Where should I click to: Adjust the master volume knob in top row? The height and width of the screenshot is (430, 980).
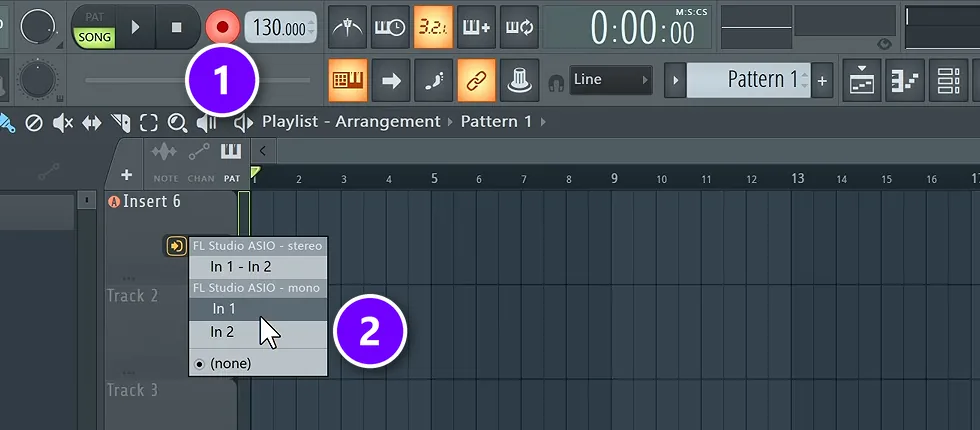click(x=38, y=27)
